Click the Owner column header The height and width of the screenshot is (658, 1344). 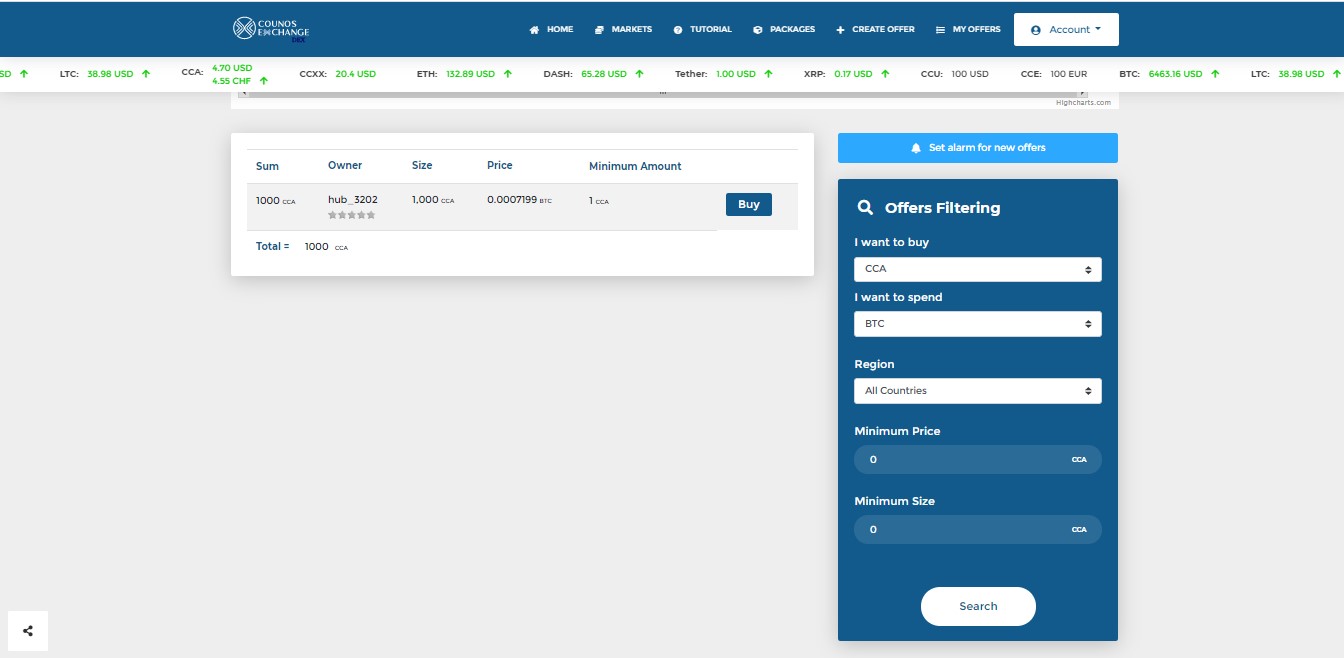(x=345, y=165)
